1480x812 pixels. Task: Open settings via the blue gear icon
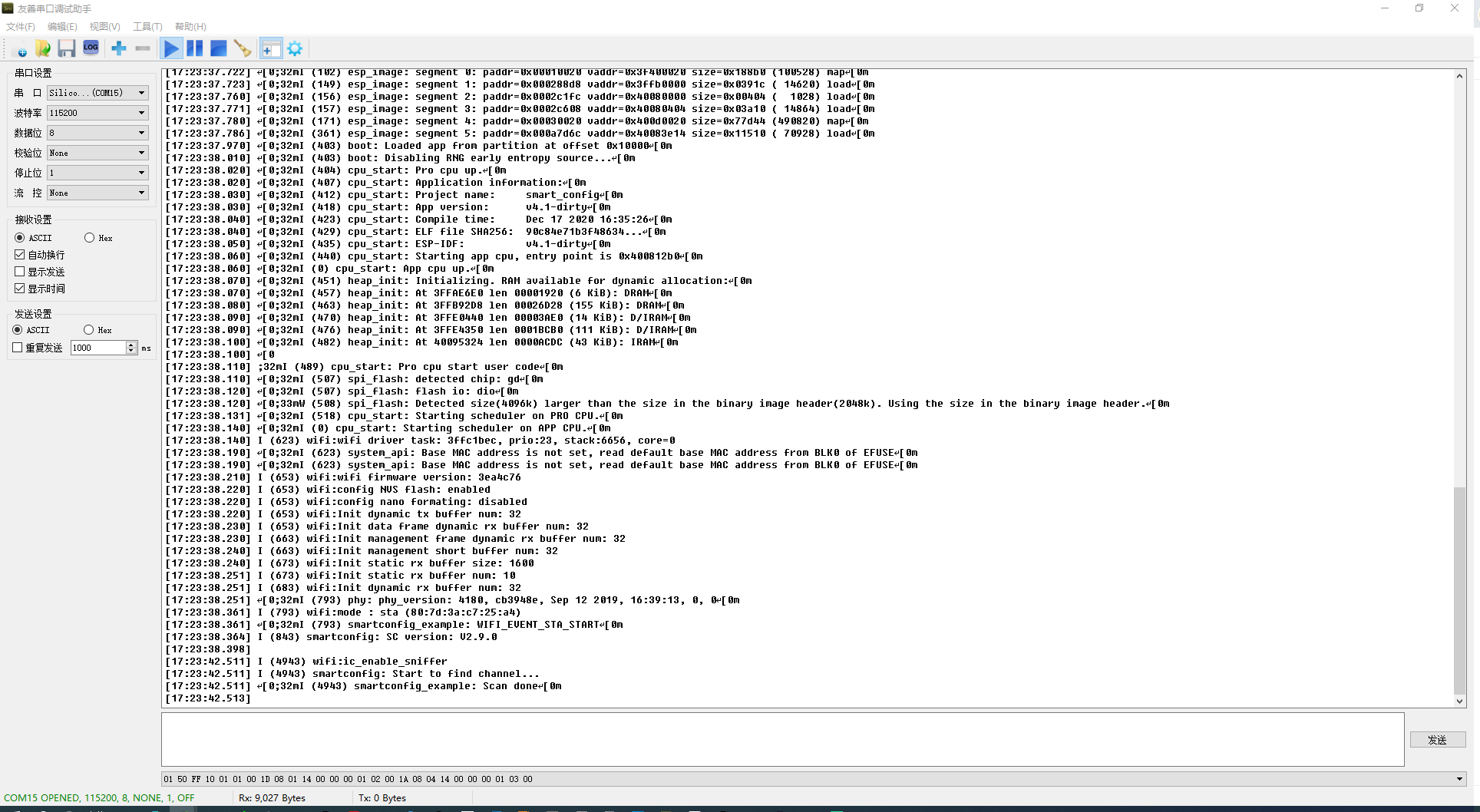[295, 49]
